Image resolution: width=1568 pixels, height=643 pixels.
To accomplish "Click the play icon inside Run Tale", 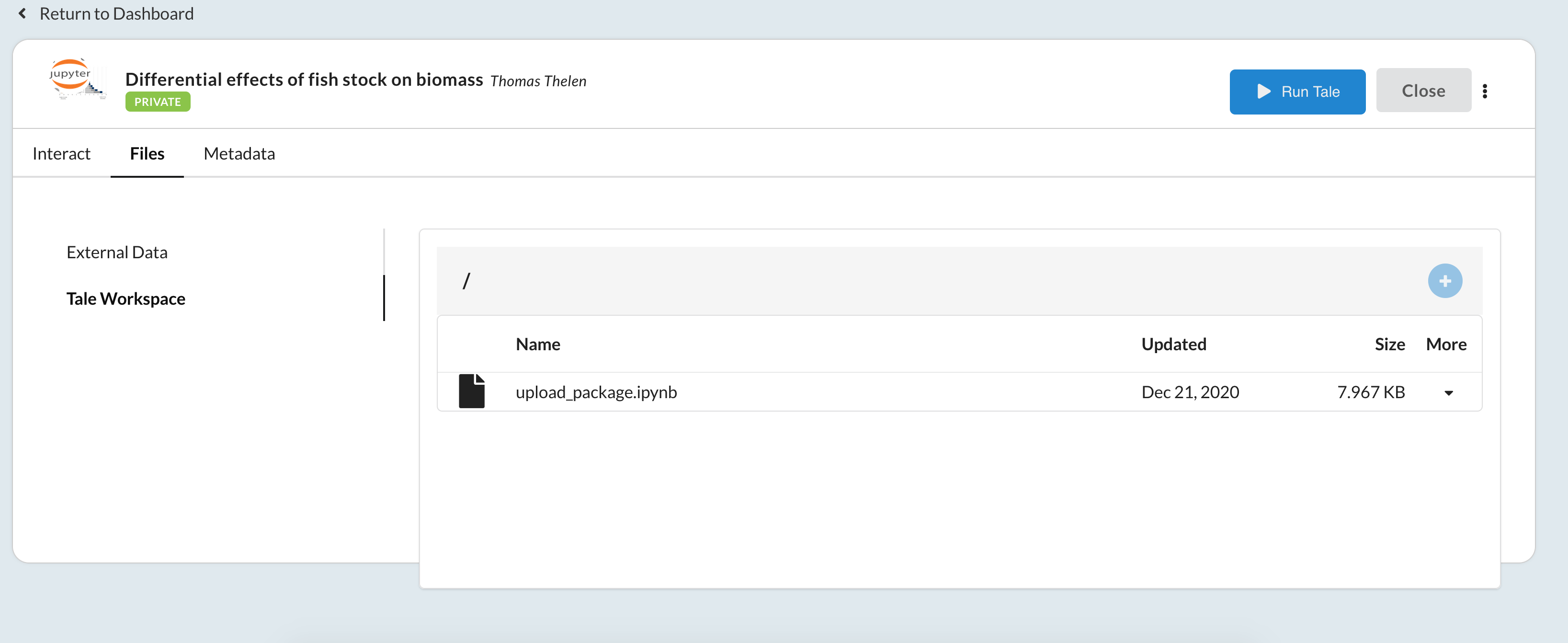I will point(1264,92).
